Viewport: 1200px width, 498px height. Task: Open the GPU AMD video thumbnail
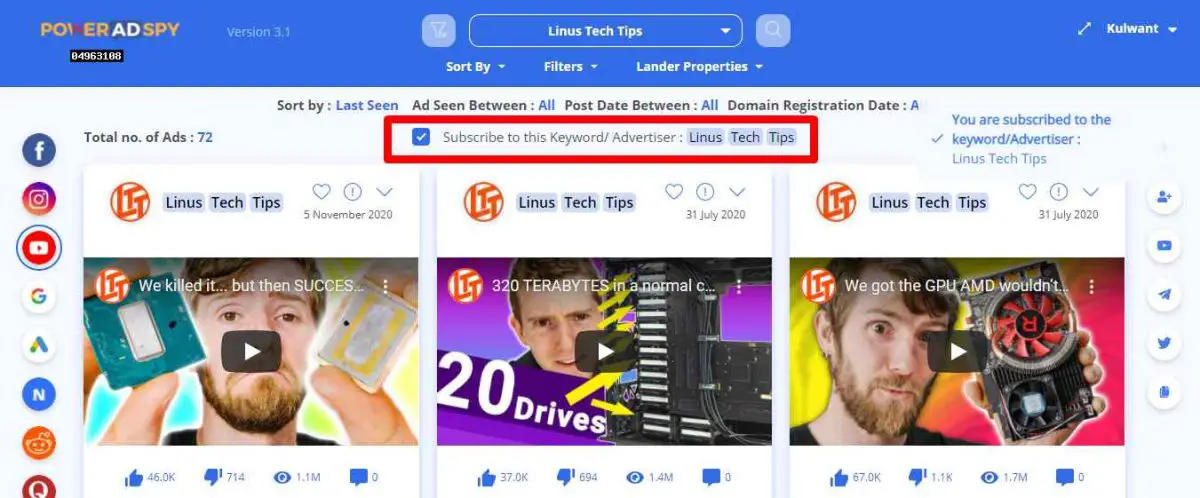(x=957, y=351)
